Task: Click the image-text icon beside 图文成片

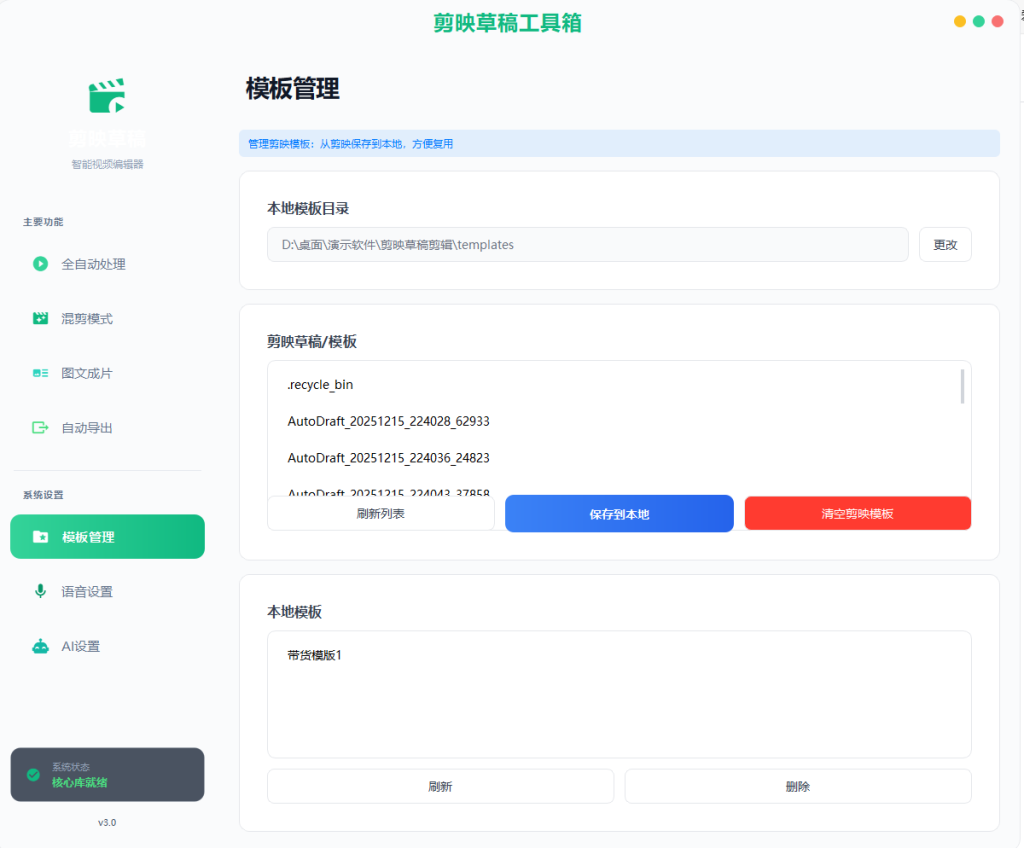Action: click(x=40, y=373)
